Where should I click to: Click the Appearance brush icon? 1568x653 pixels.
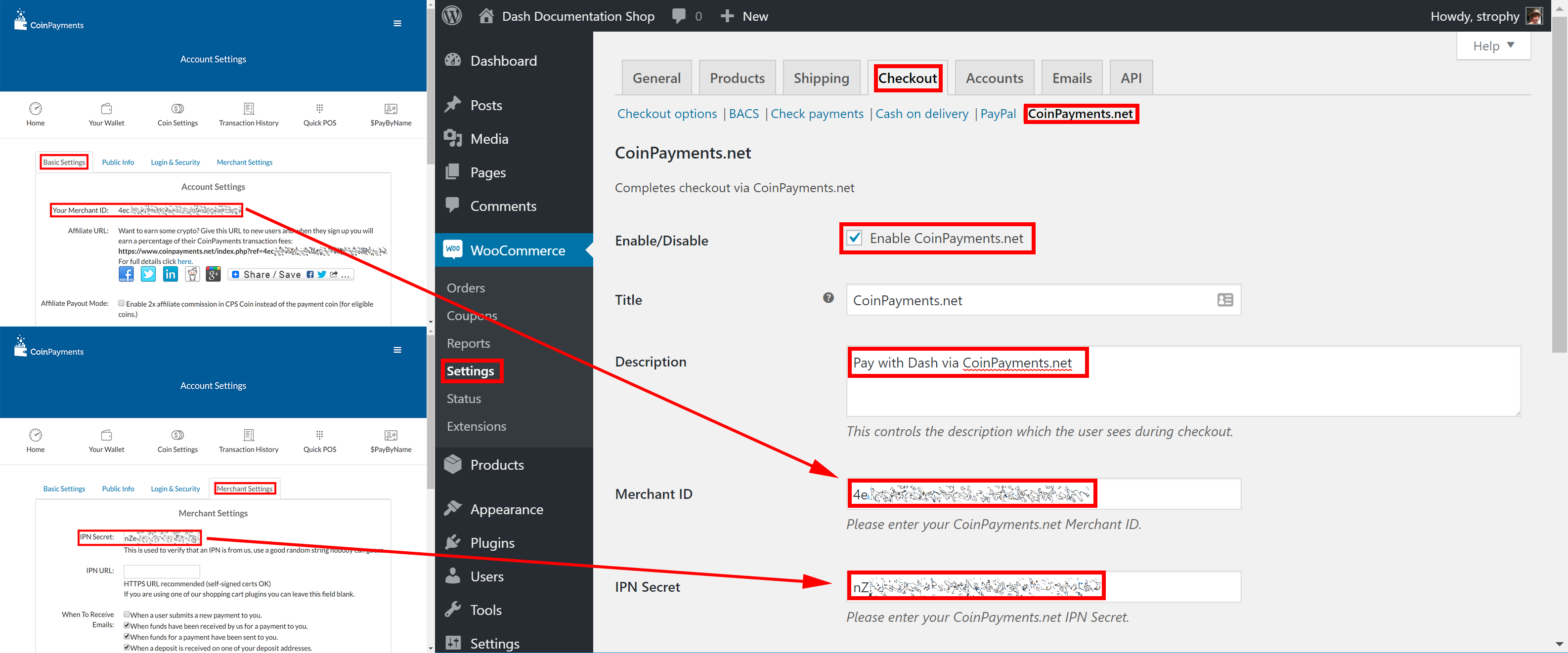[453, 508]
